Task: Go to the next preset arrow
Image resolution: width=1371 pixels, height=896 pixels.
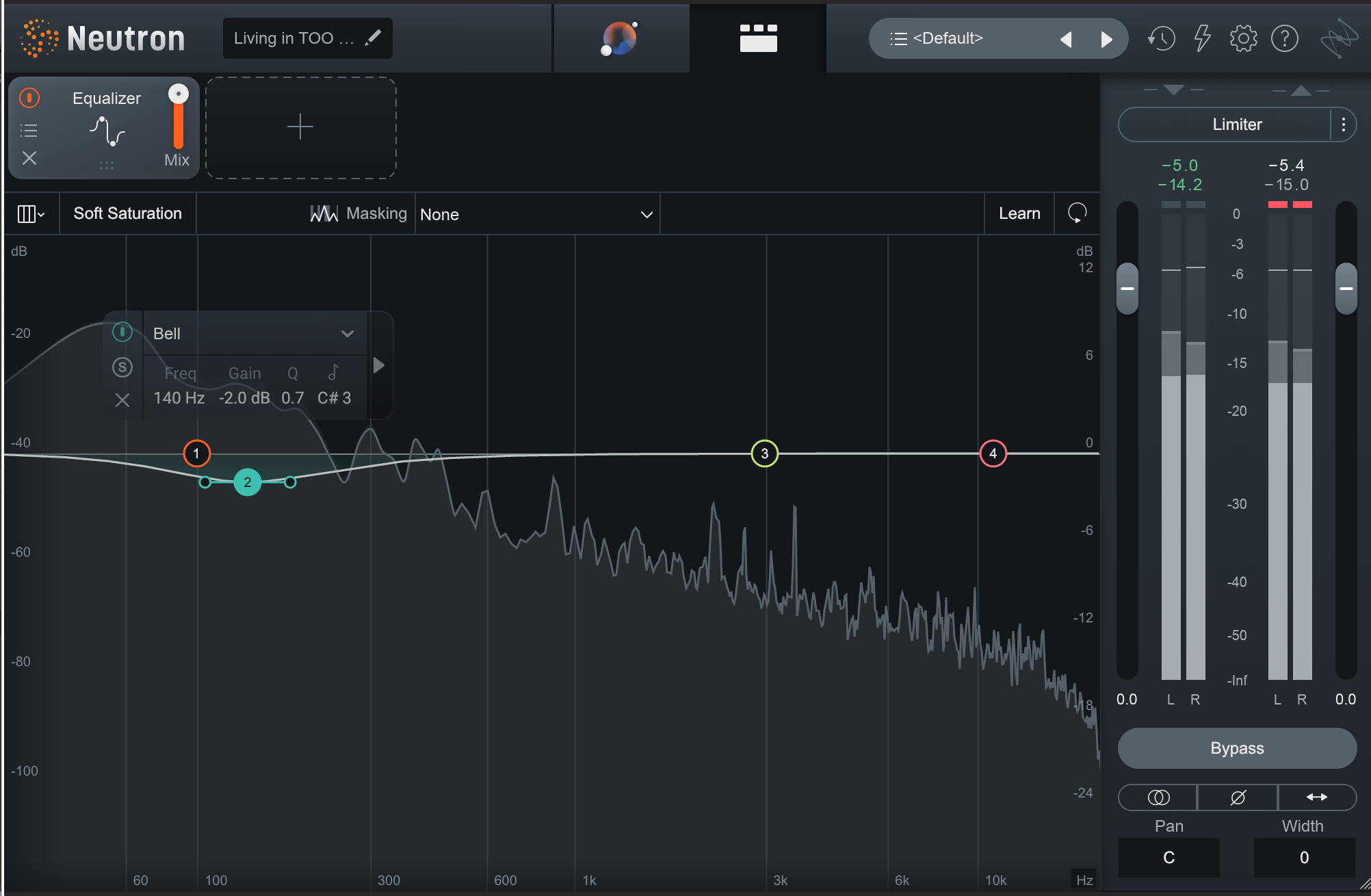Action: click(x=1106, y=39)
